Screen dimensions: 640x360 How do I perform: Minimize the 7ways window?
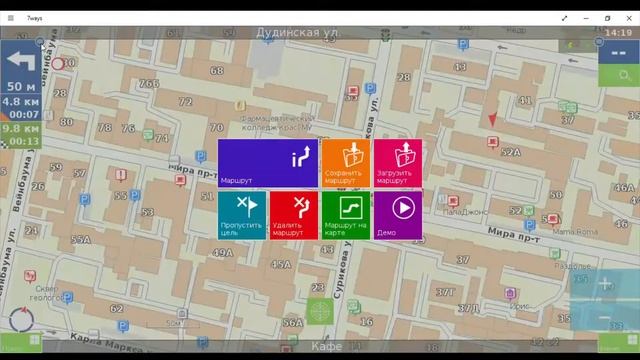click(586, 18)
